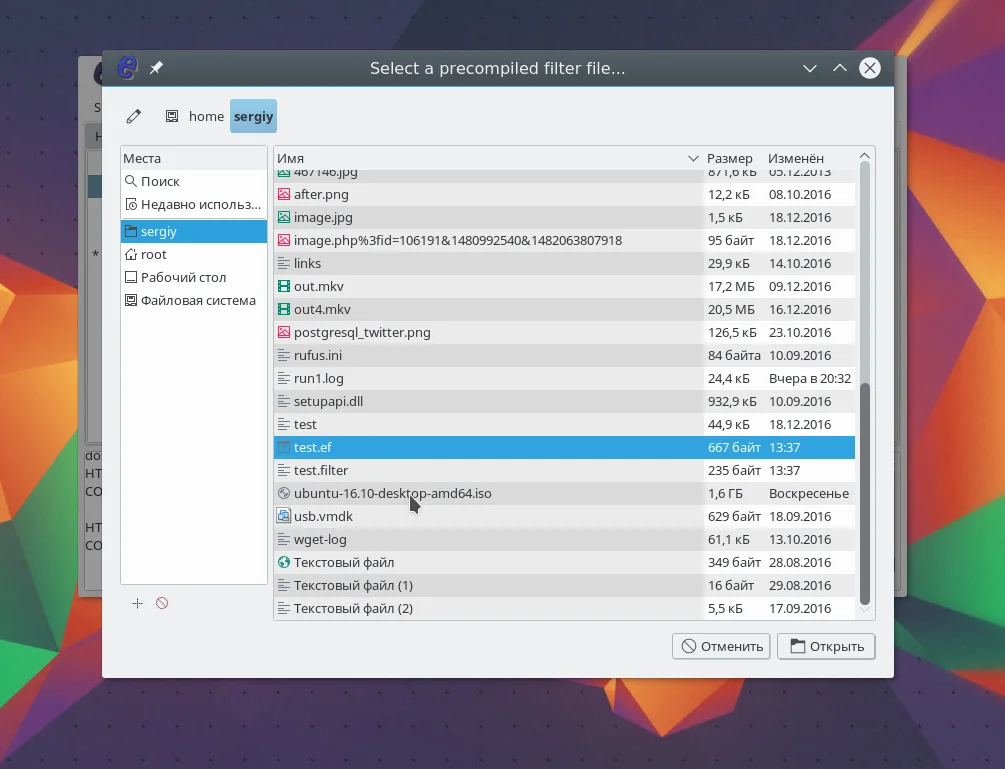Click the remove bookmark icon
This screenshot has width=1005, height=769.
[162, 603]
